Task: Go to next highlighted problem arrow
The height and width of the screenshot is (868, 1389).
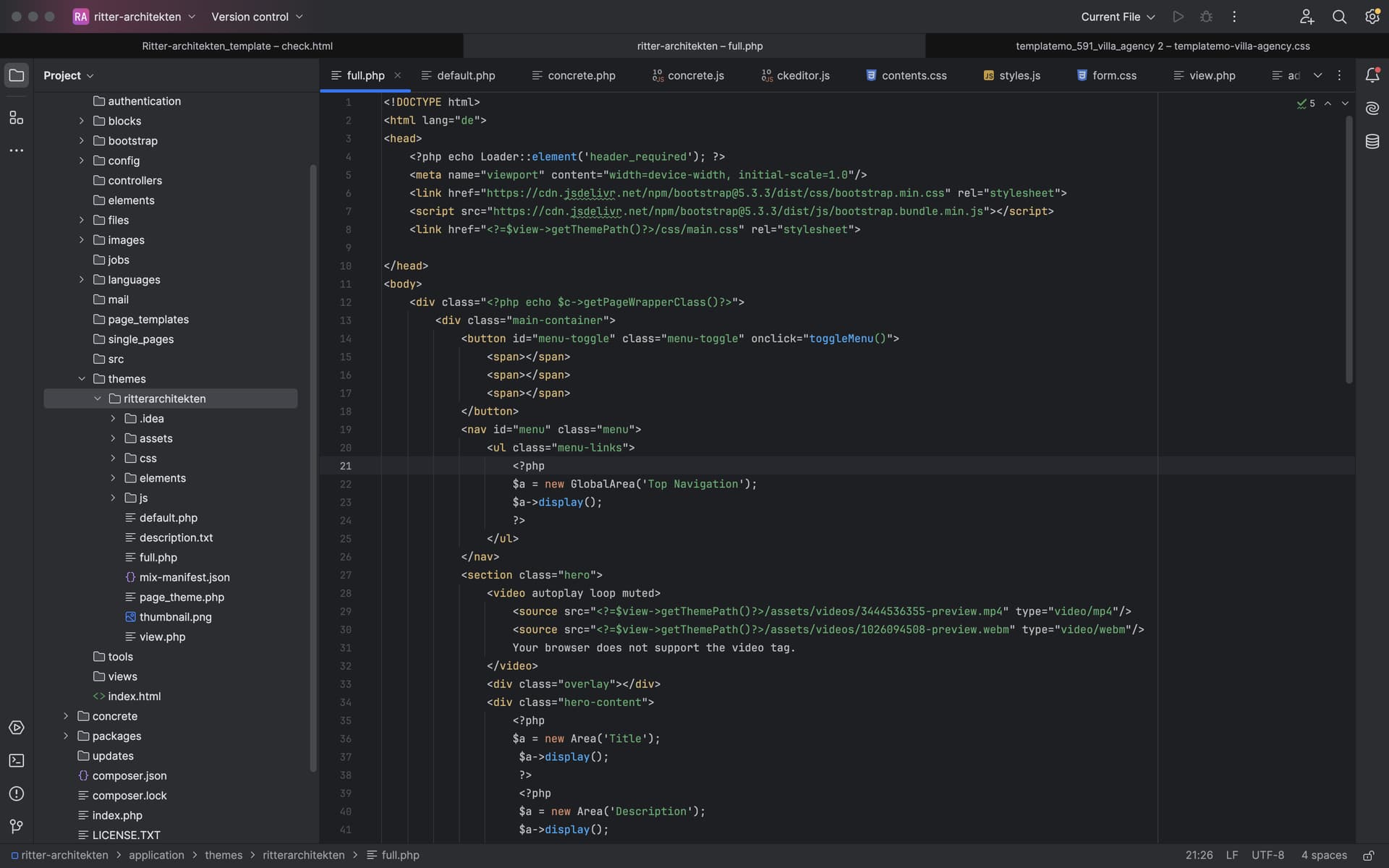Action: [1345, 103]
